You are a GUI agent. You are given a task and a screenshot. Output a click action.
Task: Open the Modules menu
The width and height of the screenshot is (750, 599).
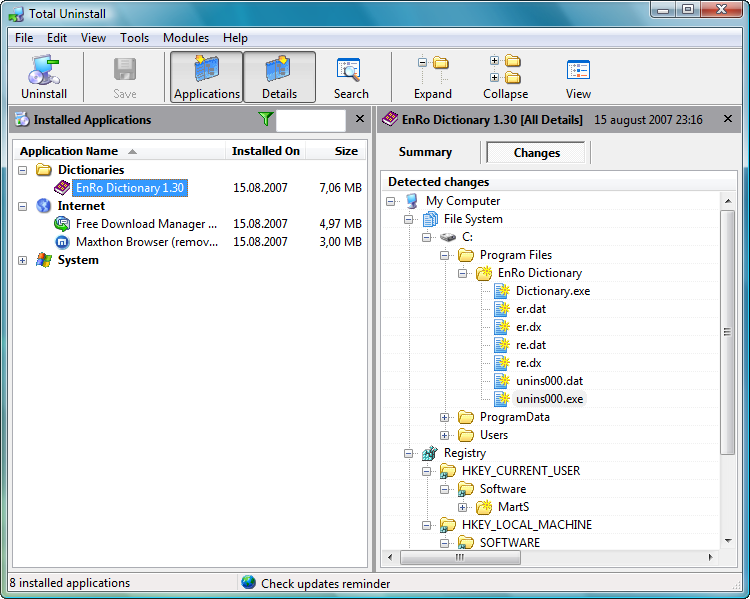click(186, 38)
